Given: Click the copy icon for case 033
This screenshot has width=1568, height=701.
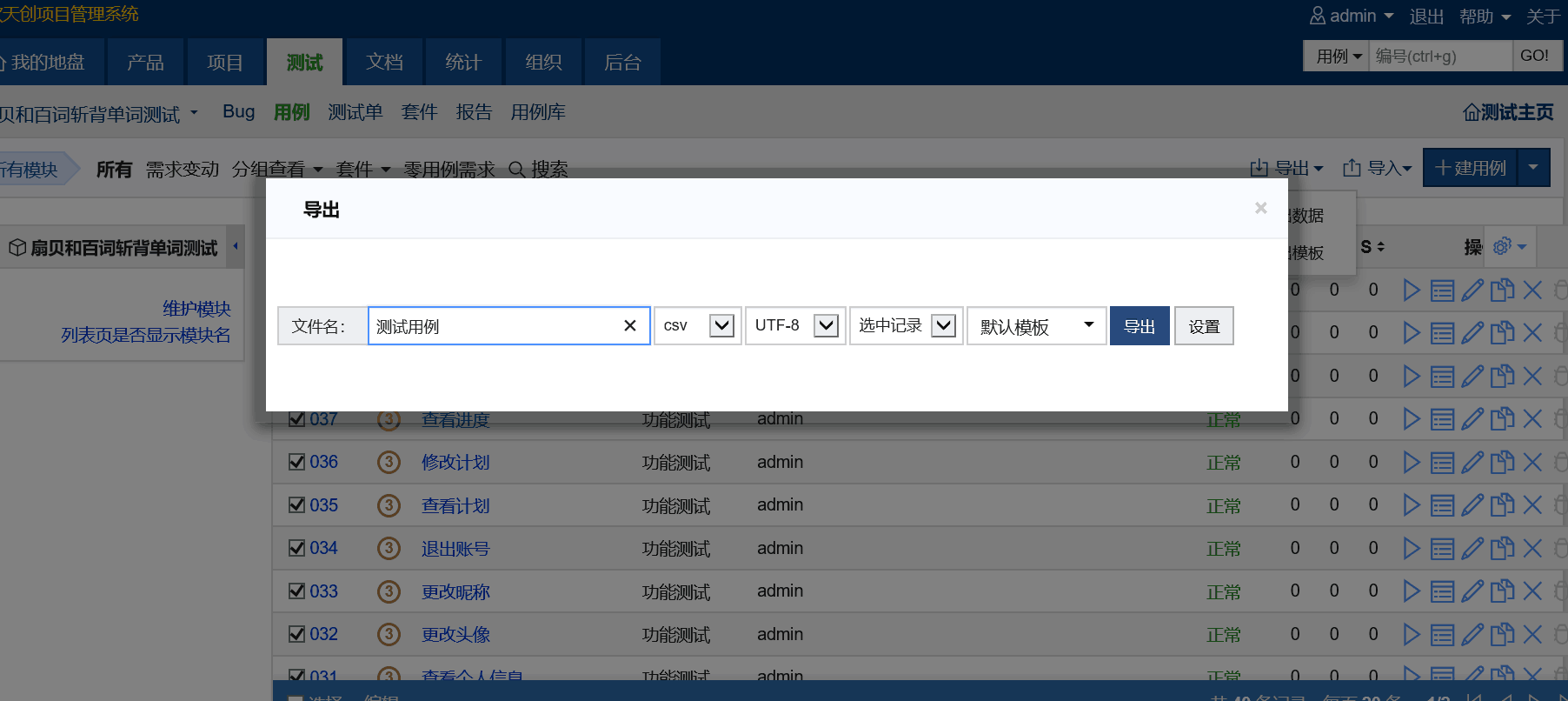Looking at the screenshot, I should (x=1502, y=591).
